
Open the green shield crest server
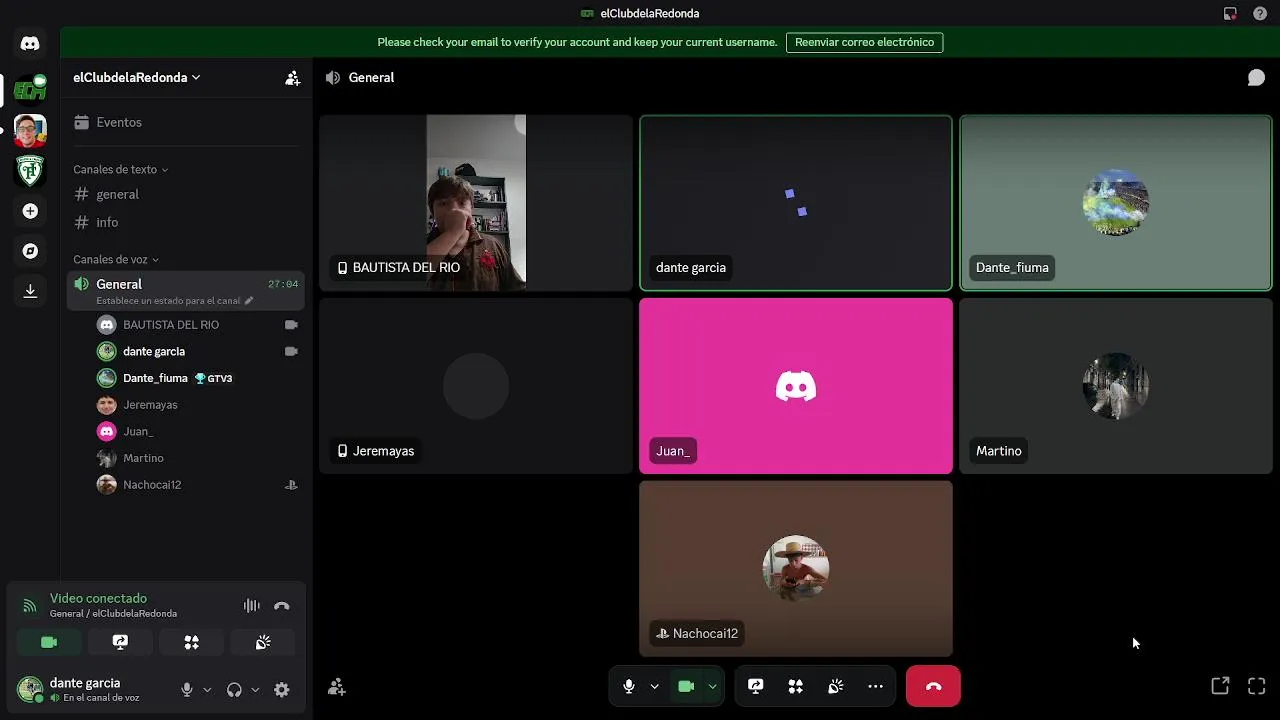(x=30, y=171)
